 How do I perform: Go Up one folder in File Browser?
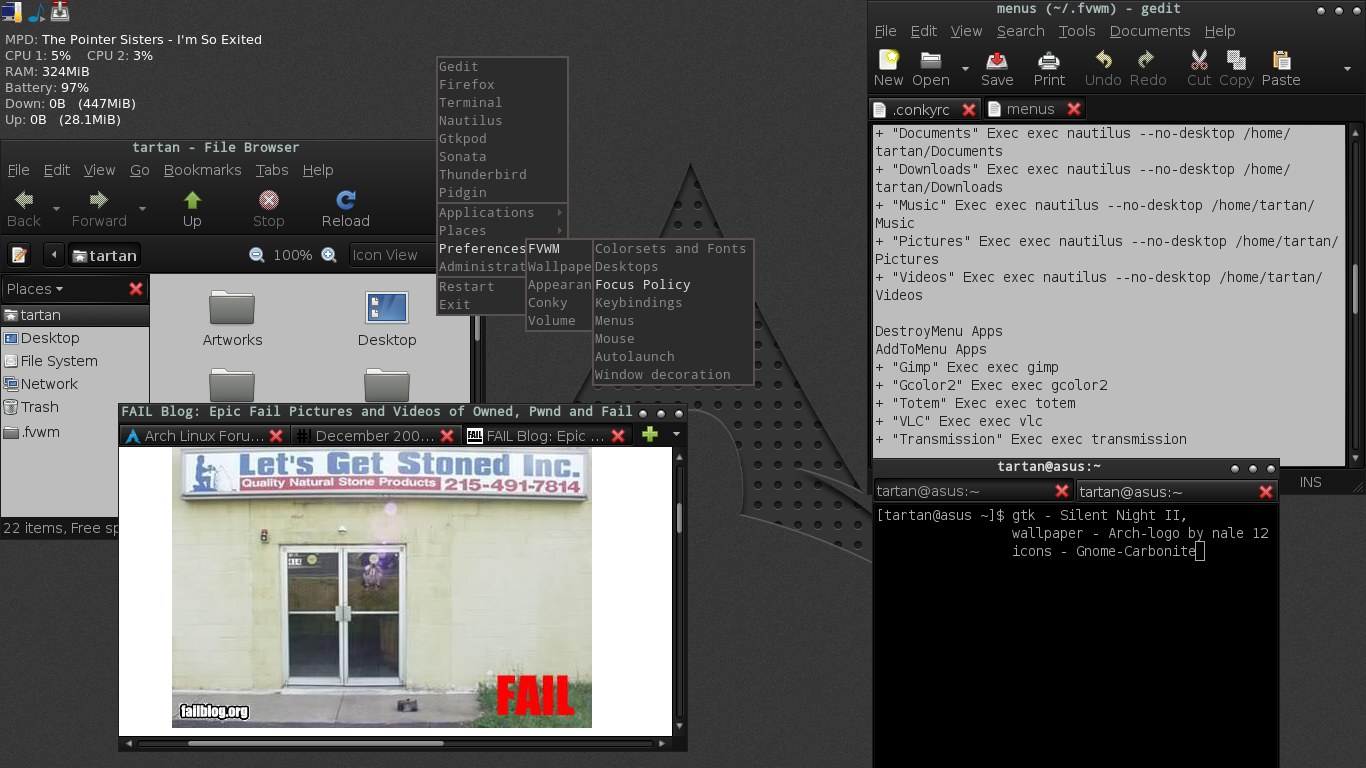(192, 209)
